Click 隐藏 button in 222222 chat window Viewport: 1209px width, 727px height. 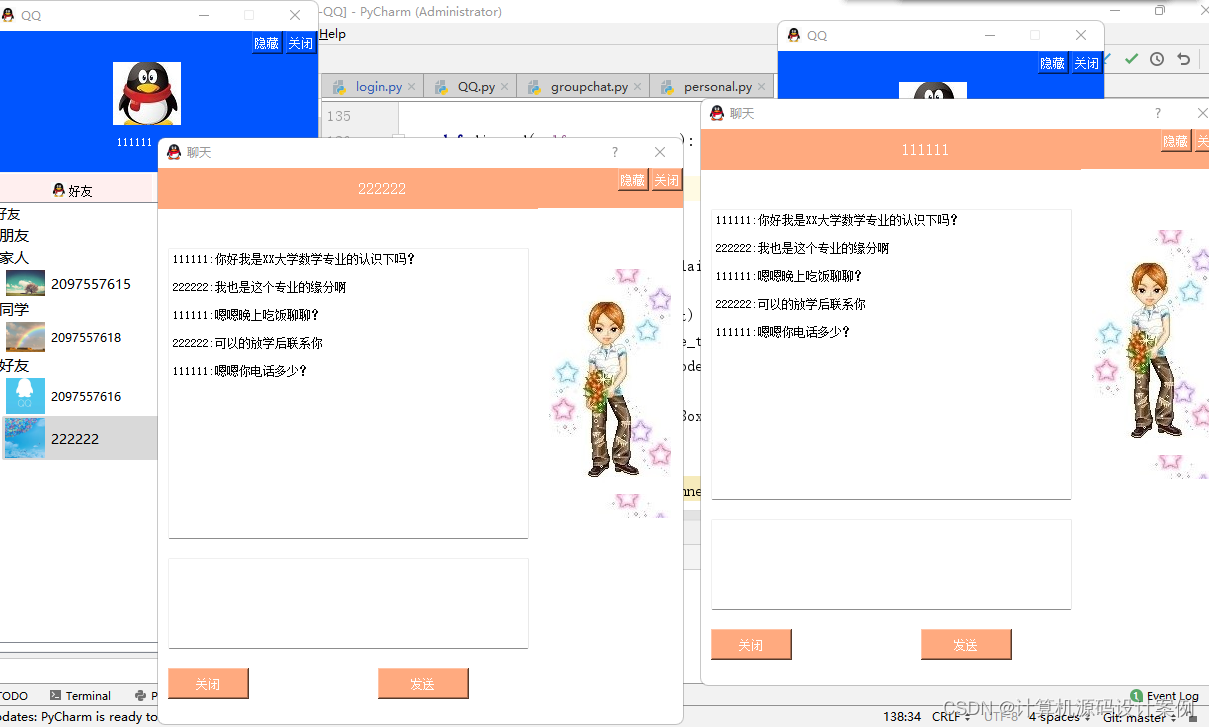coord(632,180)
